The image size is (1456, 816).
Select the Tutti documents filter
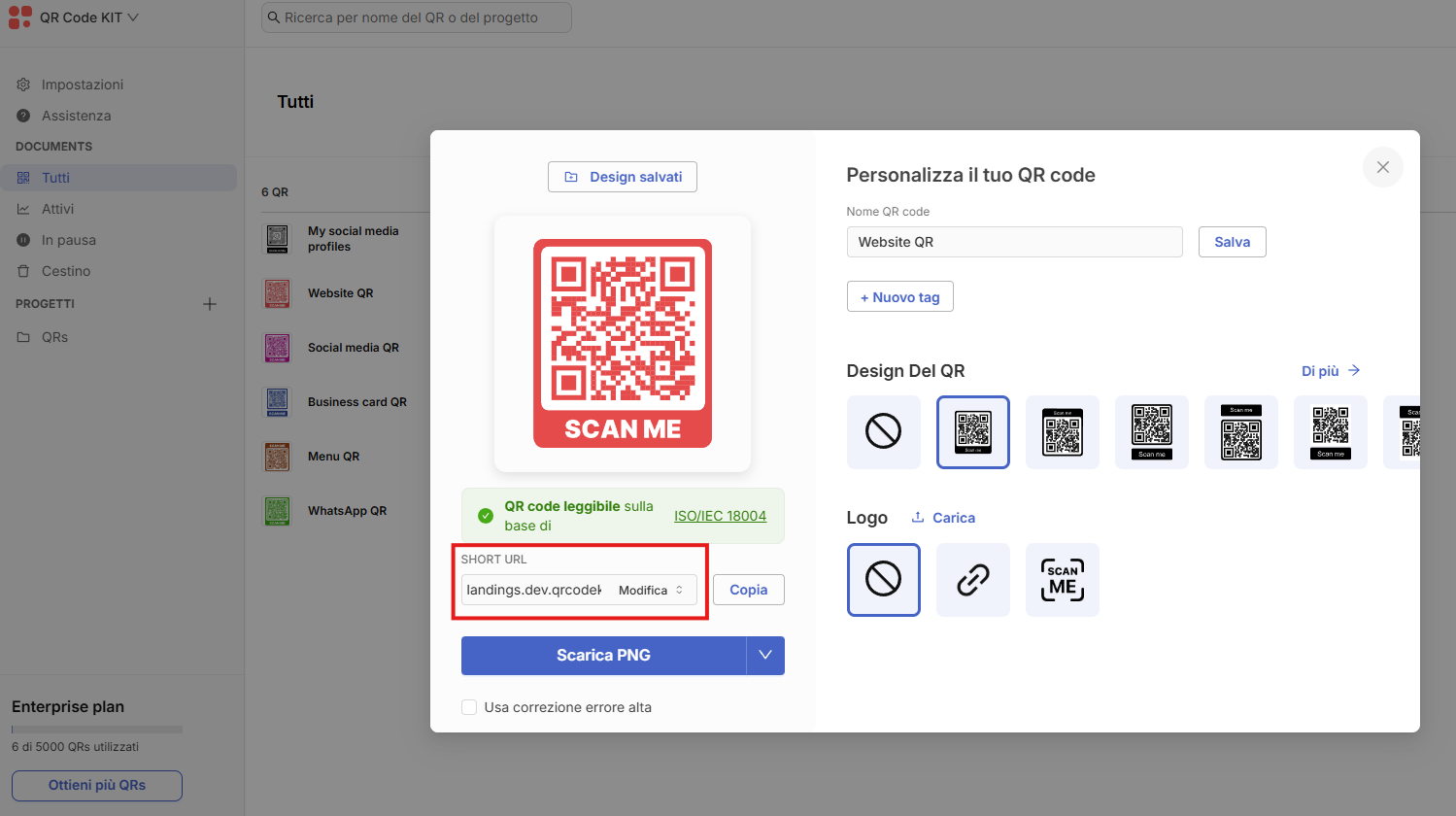(x=119, y=178)
